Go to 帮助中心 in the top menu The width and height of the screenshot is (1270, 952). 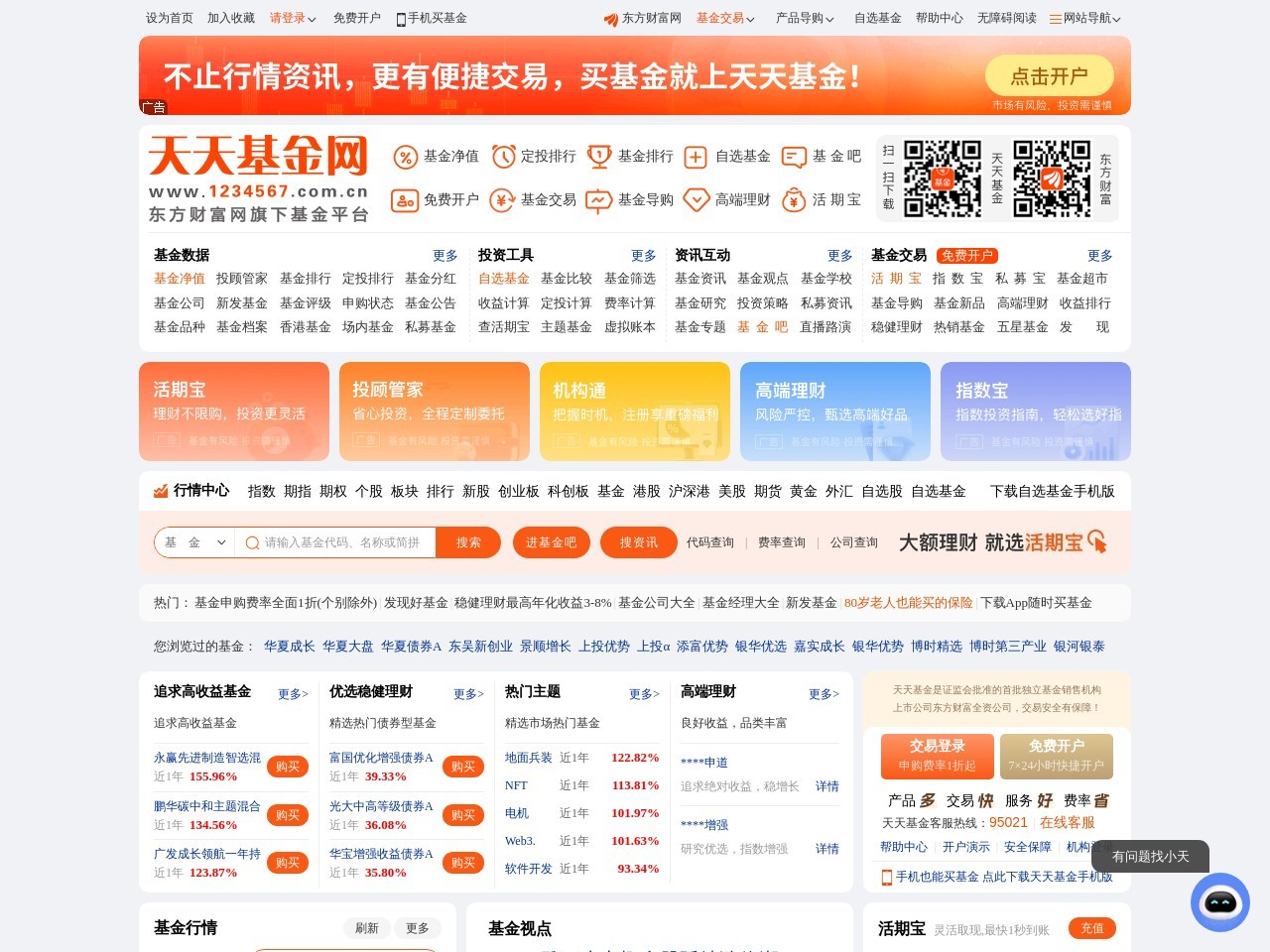(x=940, y=18)
